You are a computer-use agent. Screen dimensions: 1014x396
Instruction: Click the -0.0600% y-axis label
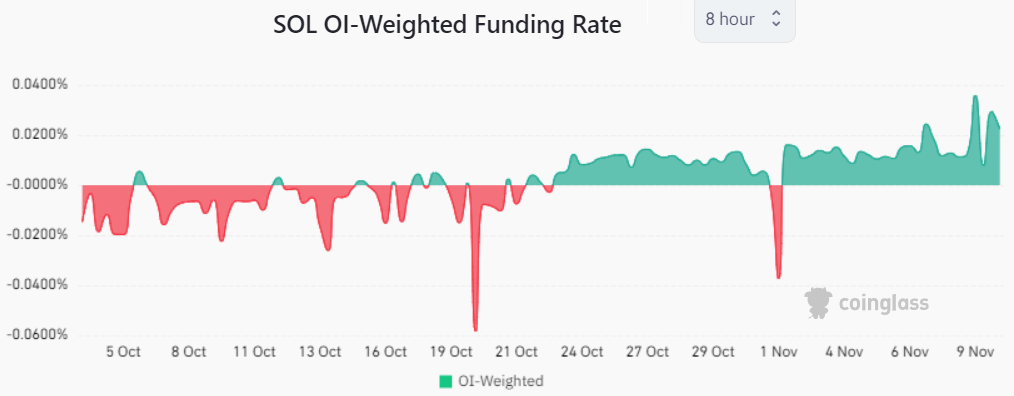pyautogui.click(x=38, y=335)
